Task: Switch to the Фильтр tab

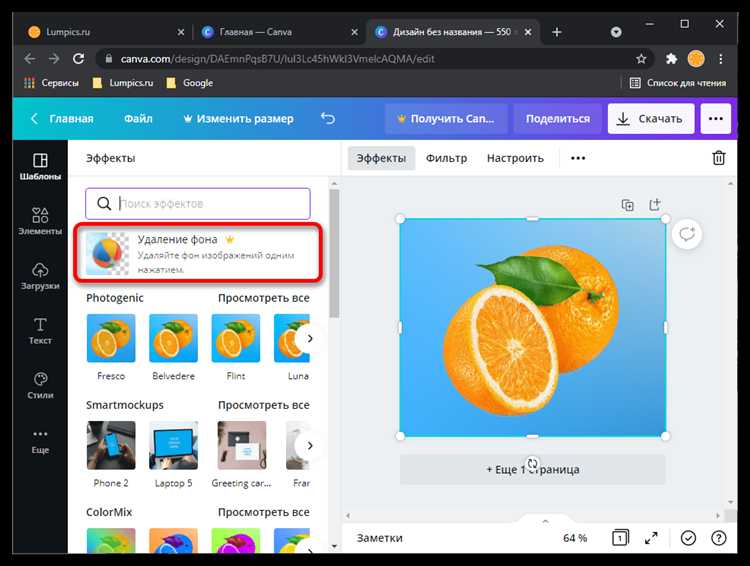Action: coord(446,158)
